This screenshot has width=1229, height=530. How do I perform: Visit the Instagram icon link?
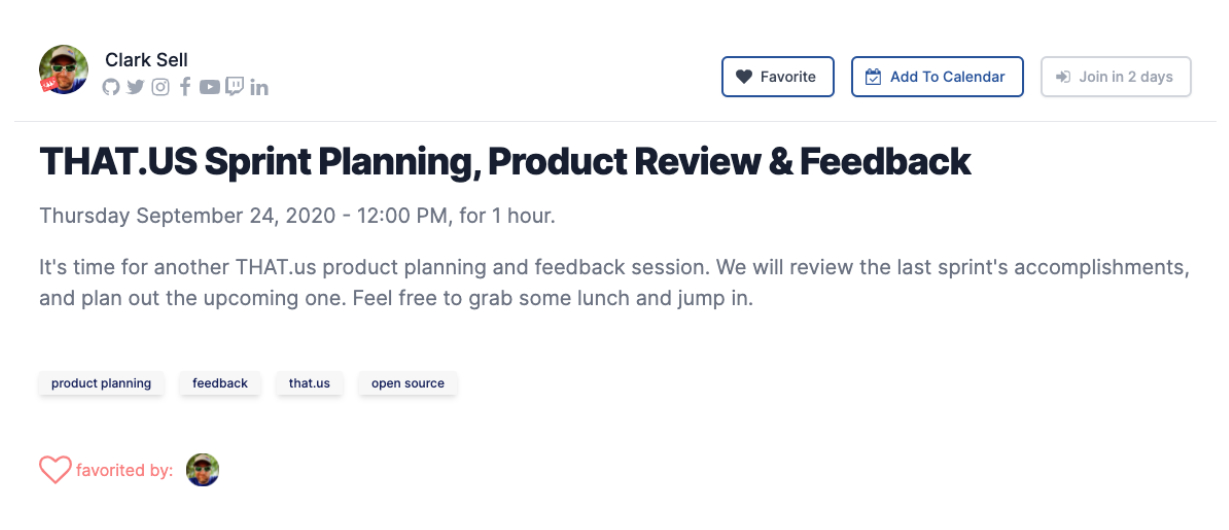[x=160, y=87]
